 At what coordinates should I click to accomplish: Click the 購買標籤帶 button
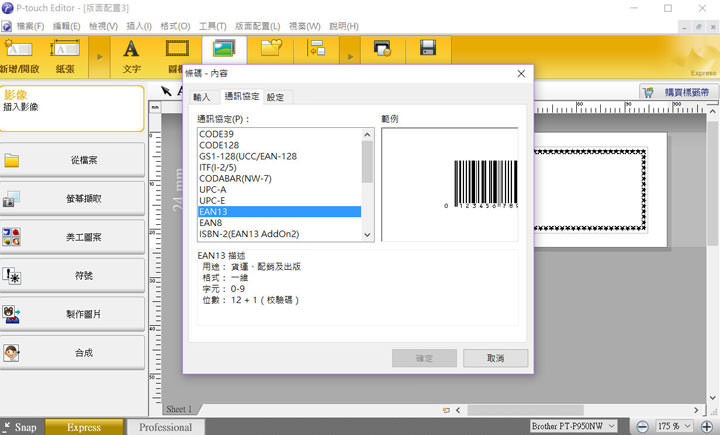(x=678, y=92)
